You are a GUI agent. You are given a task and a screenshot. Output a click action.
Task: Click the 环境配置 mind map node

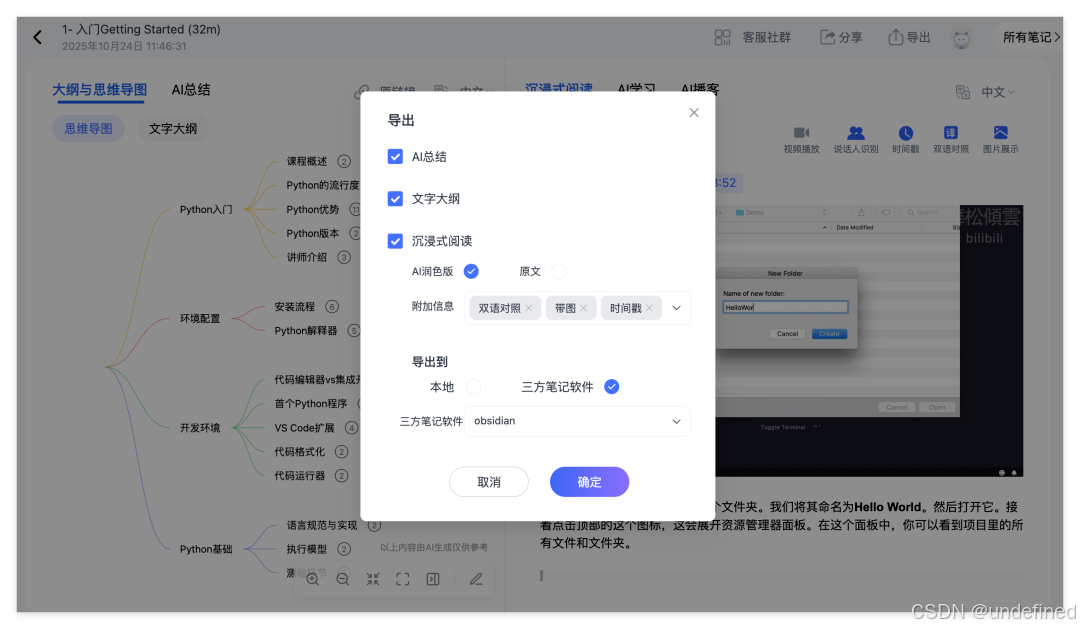coord(200,318)
